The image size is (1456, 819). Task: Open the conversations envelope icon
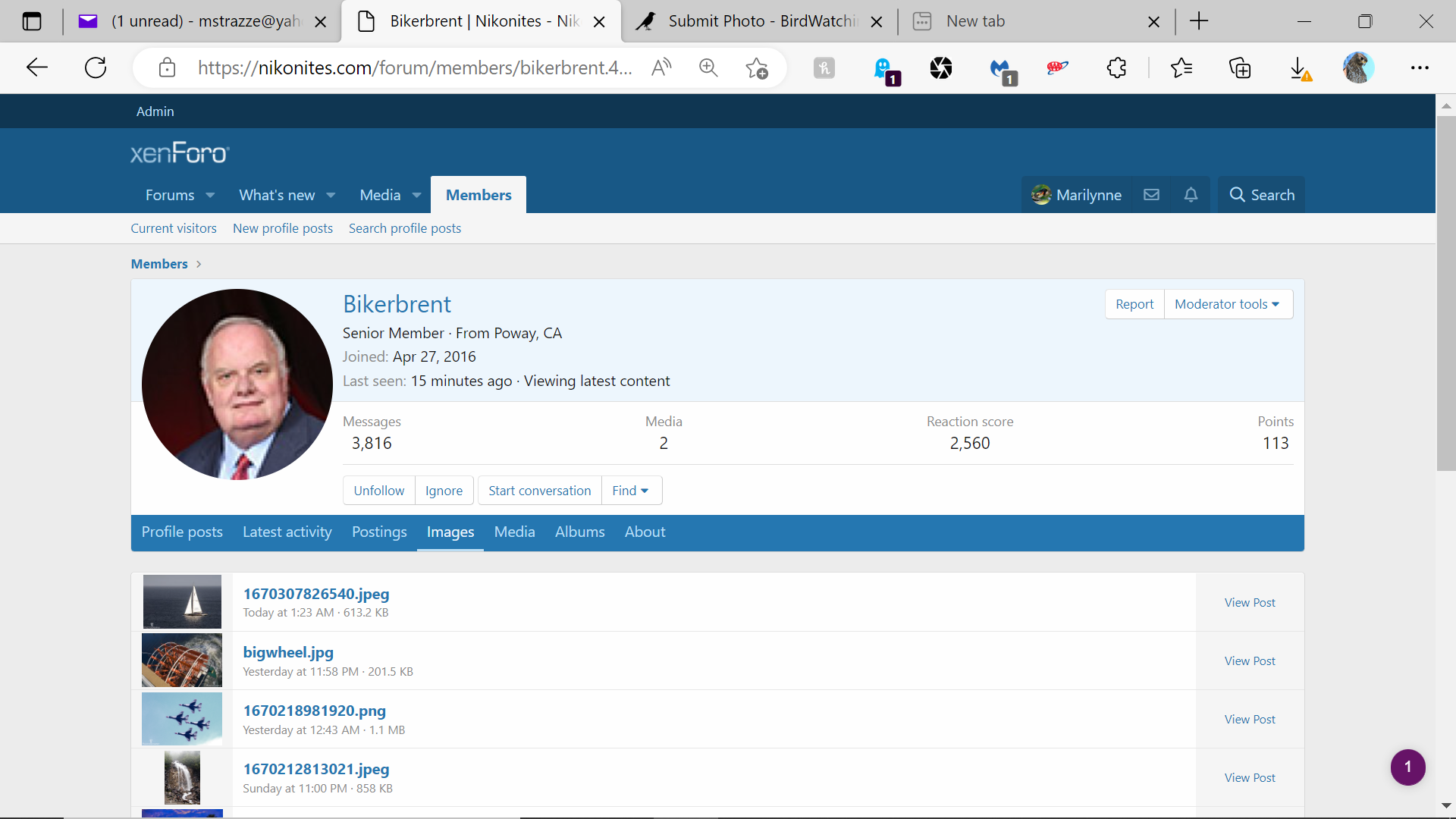[x=1151, y=195]
